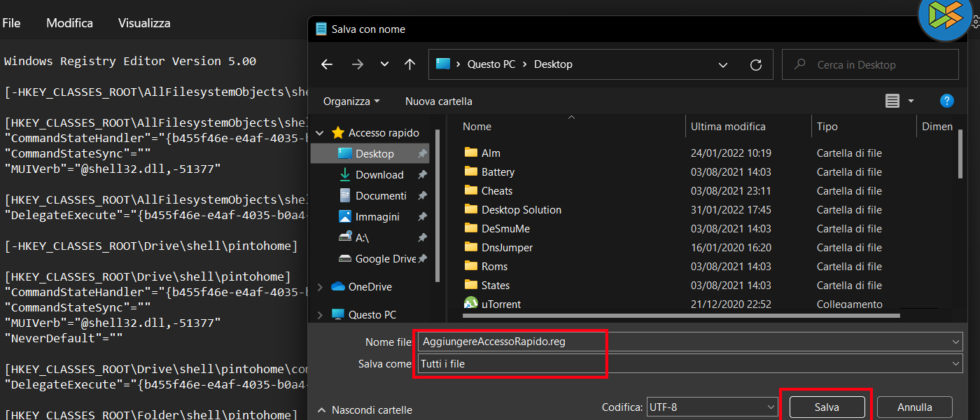980x420 pixels.
Task: Expand the OneDrive tree node
Action: (320, 287)
